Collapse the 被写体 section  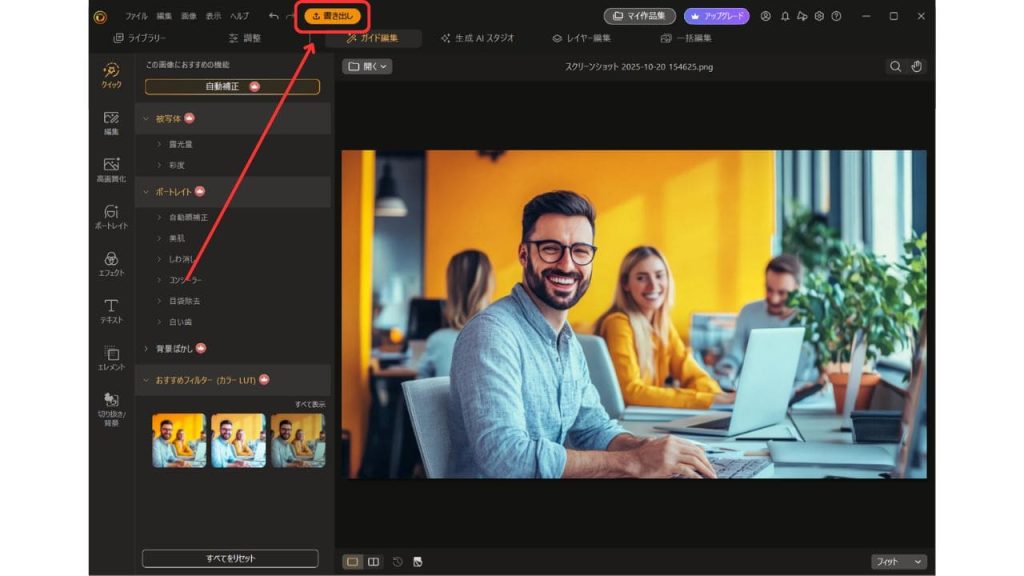[x=146, y=118]
